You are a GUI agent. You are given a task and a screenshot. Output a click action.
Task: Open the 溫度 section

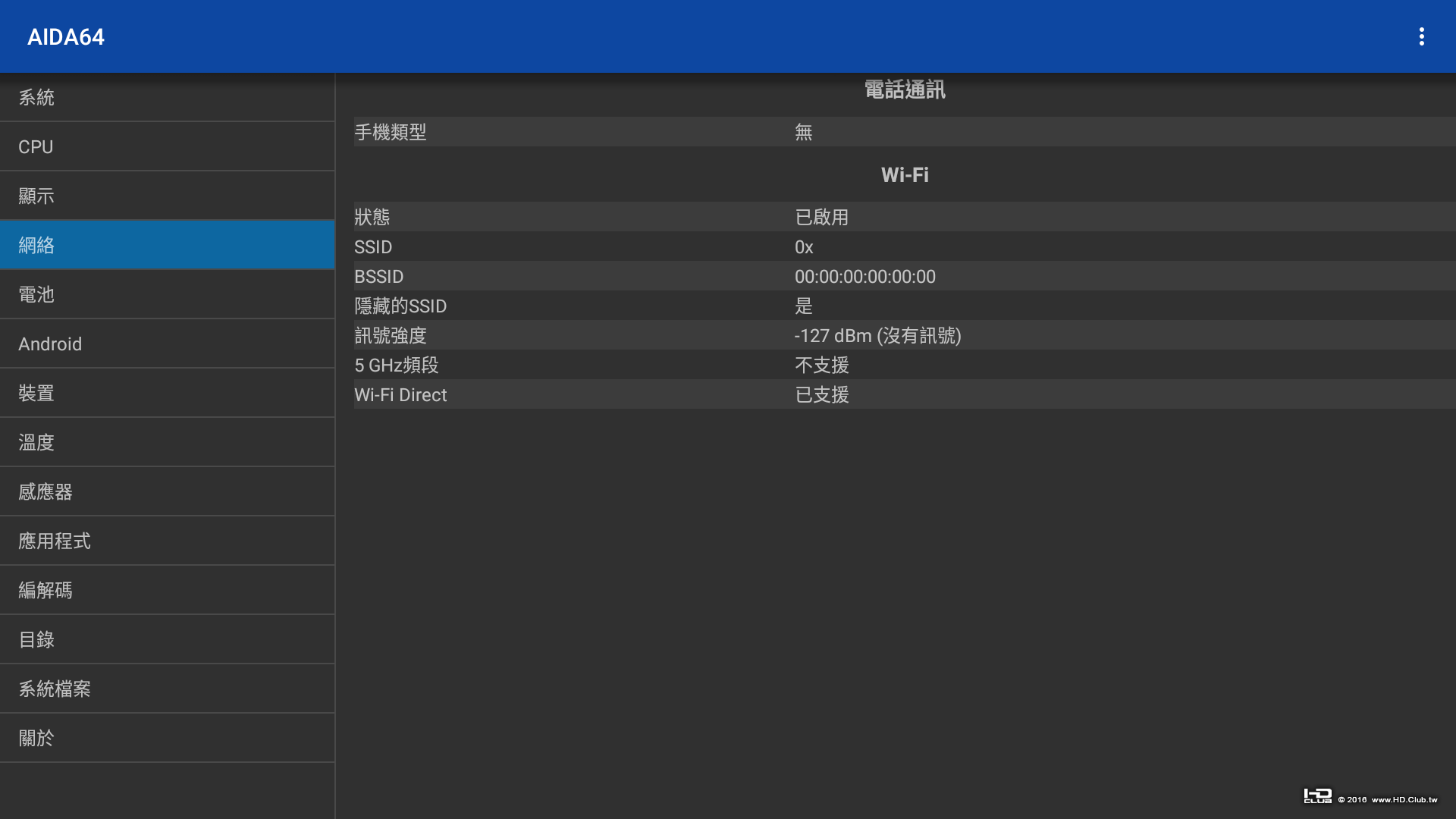click(x=167, y=442)
